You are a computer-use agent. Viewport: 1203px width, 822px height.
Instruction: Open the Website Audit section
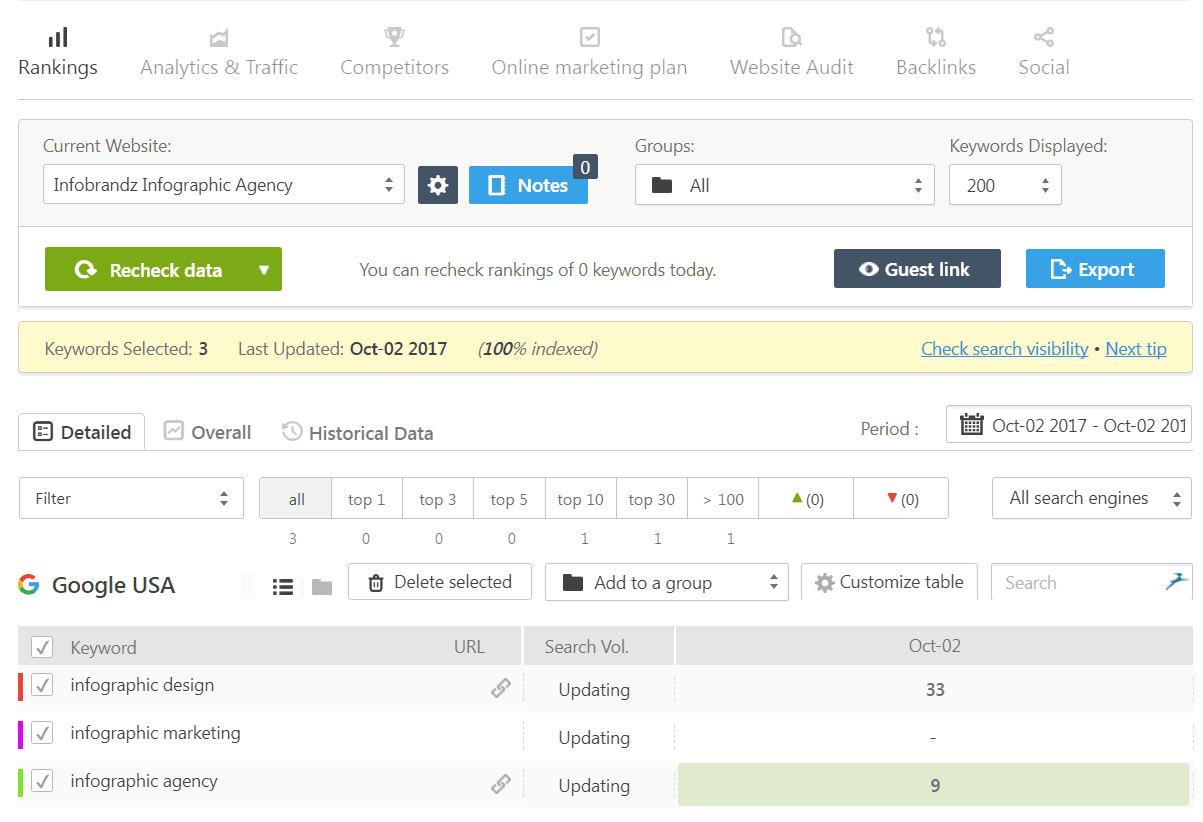[x=791, y=50]
